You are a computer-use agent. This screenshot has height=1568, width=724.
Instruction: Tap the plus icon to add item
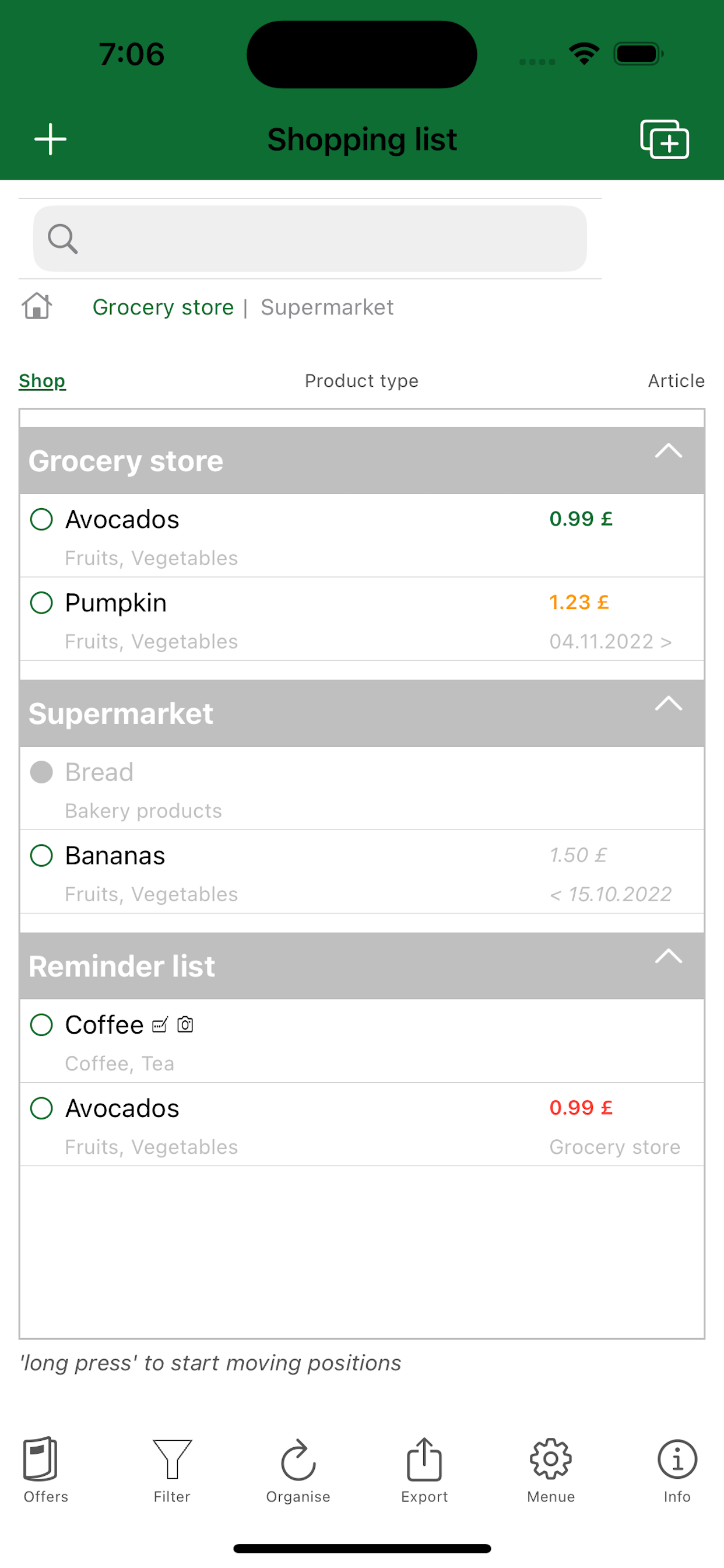pos(51,139)
